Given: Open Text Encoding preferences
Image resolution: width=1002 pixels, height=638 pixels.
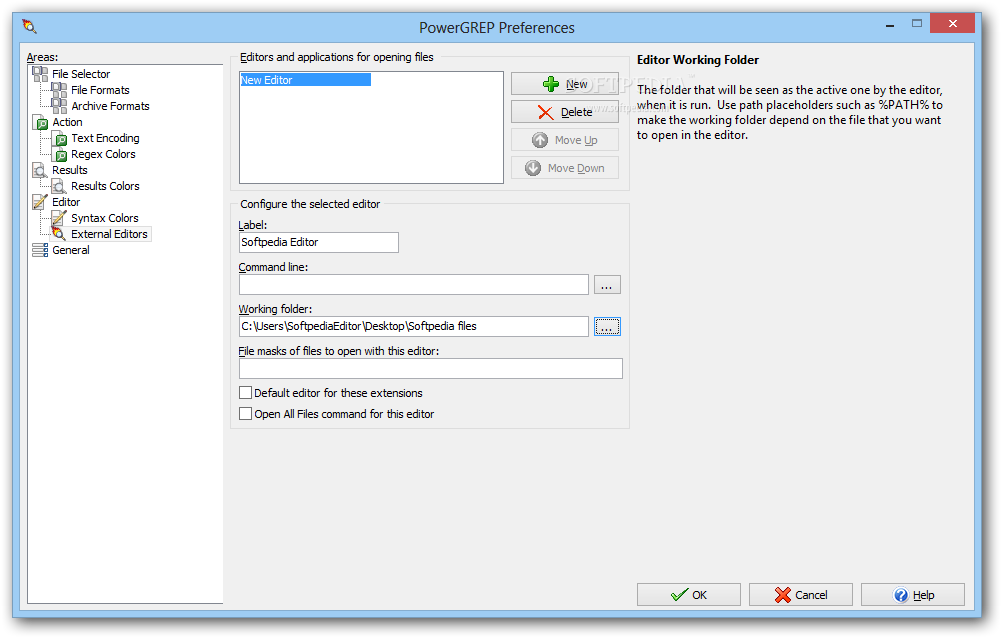Looking at the screenshot, I should click(105, 137).
